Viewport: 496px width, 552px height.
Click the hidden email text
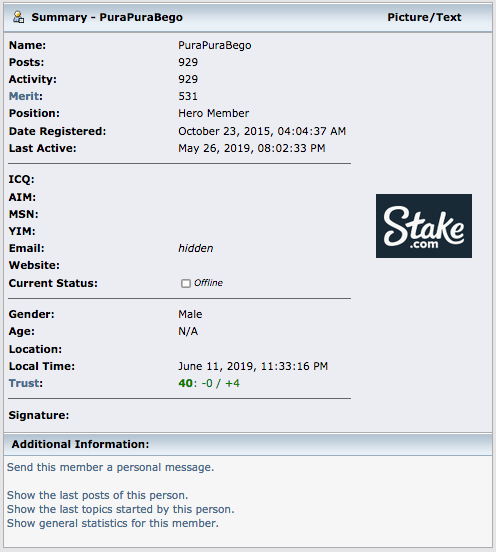(x=196, y=248)
